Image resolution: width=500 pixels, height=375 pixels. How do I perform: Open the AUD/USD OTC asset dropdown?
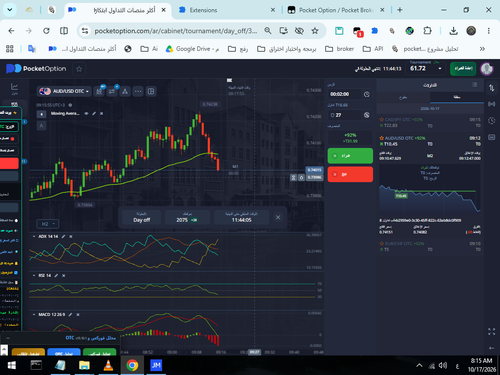coord(64,91)
